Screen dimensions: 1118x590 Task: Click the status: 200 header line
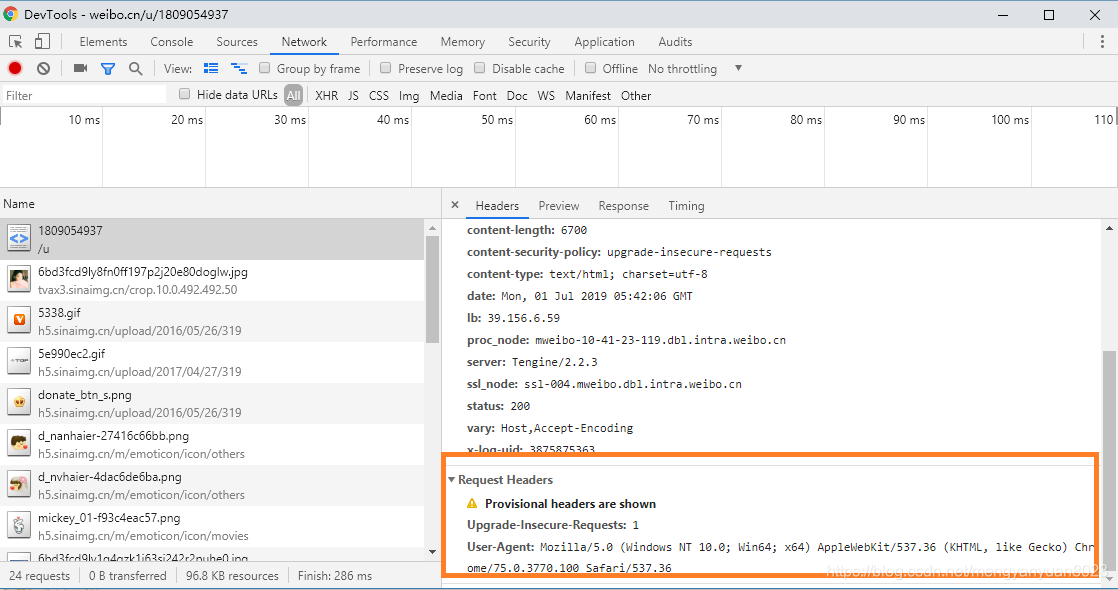tap(498, 406)
